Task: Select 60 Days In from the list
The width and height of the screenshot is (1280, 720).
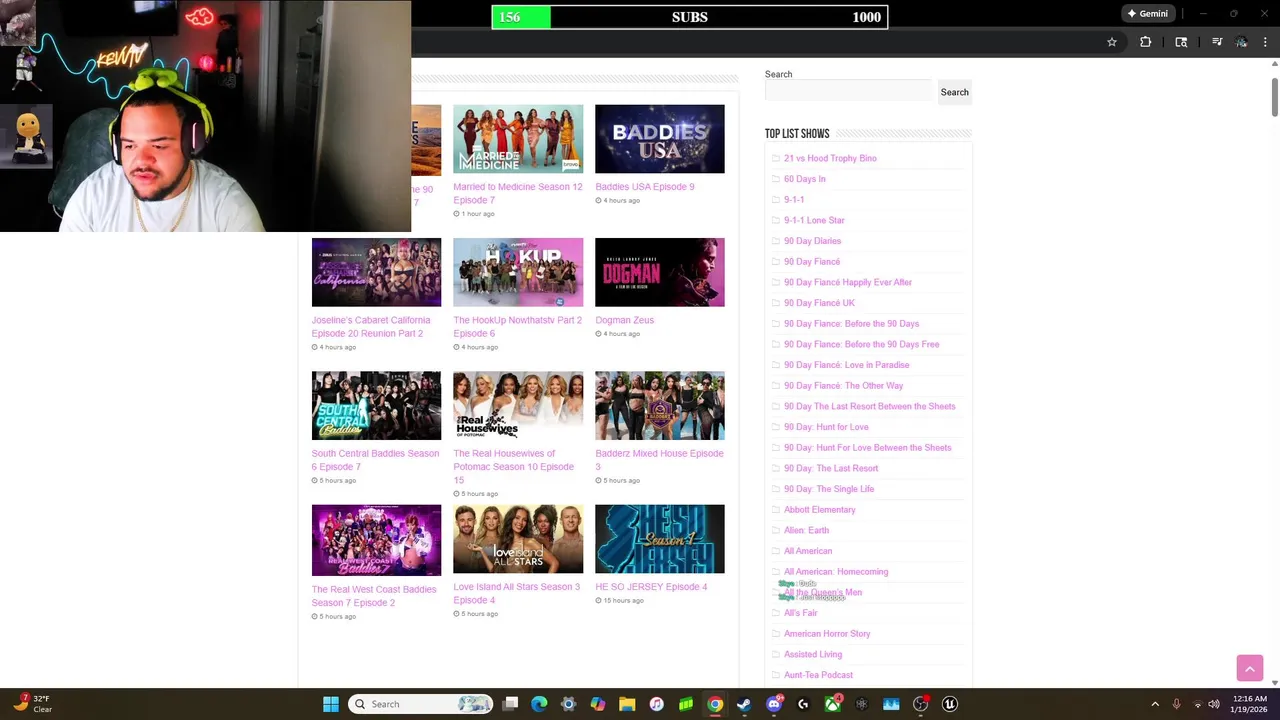Action: coord(804,179)
